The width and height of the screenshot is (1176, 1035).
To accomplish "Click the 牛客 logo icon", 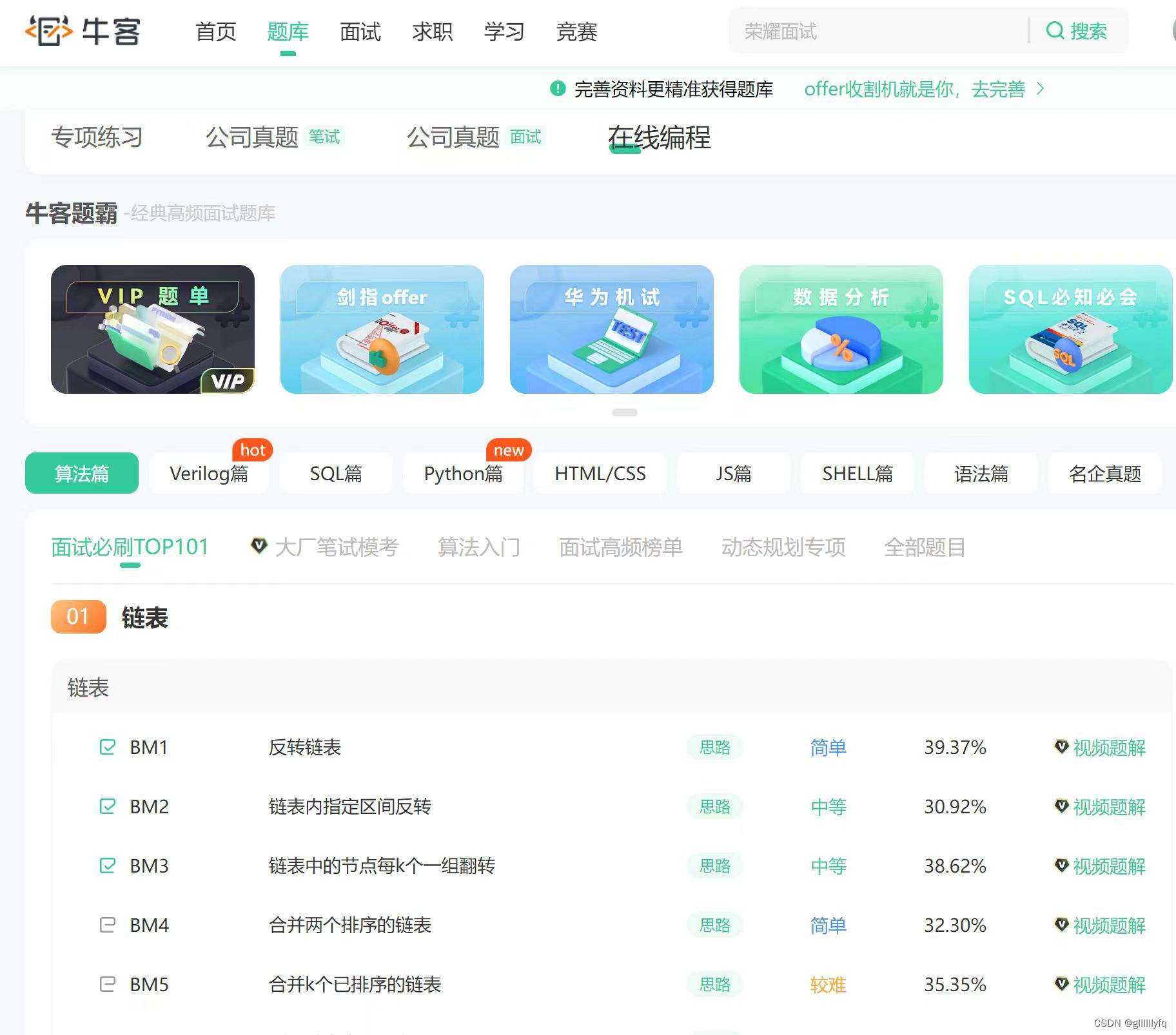I will tap(48, 30).
